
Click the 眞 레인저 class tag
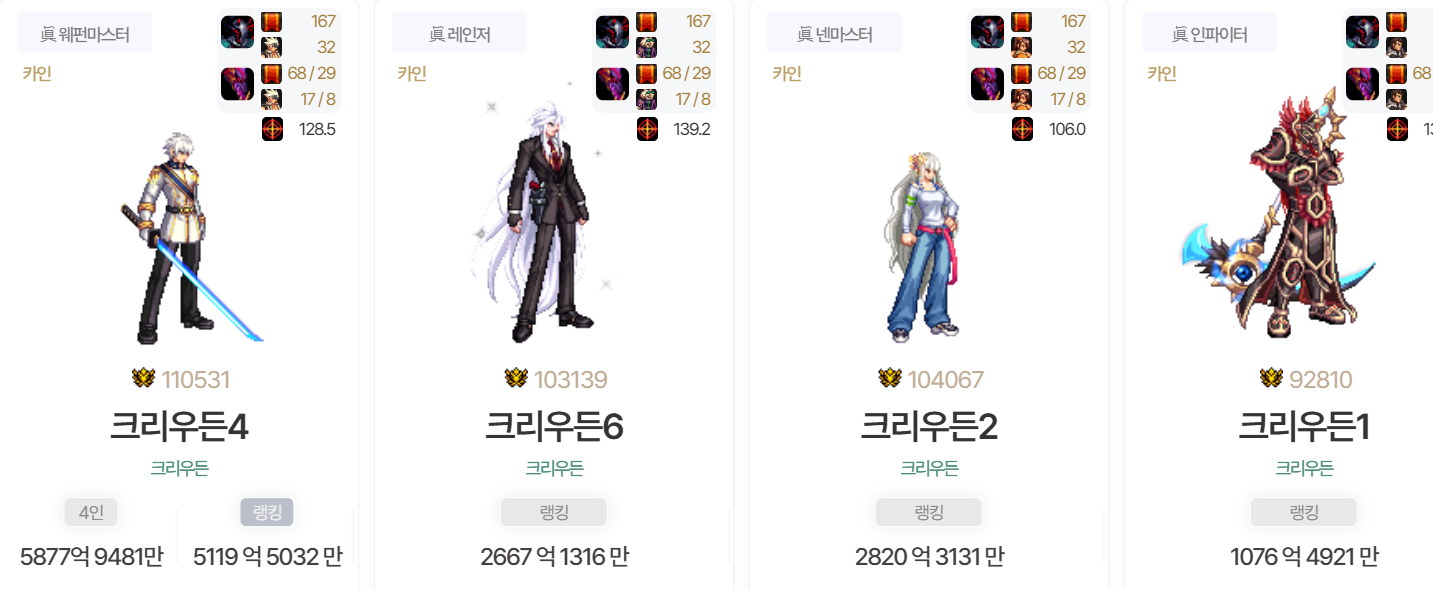(x=459, y=33)
